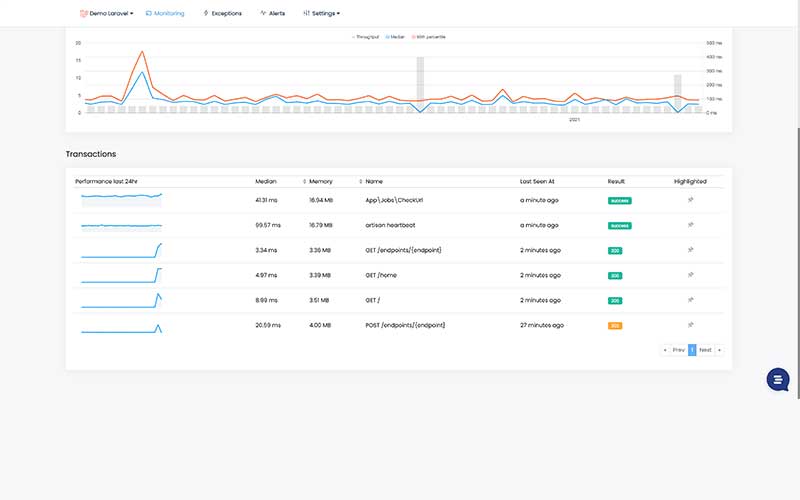This screenshot has width=800, height=500.
Task: Pin the GET /endpoints/{endpoint} row as highlighted
Action: click(x=690, y=250)
